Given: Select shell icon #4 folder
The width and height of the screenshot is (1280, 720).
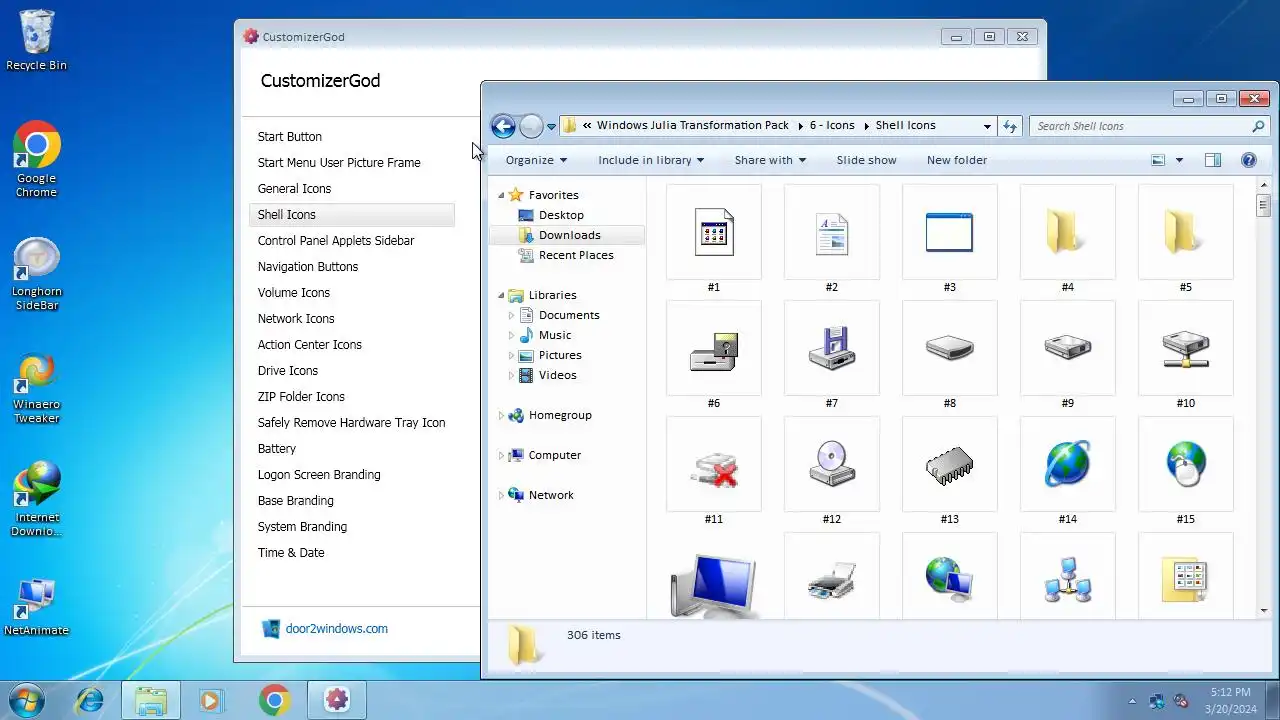Looking at the screenshot, I should point(1068,232).
